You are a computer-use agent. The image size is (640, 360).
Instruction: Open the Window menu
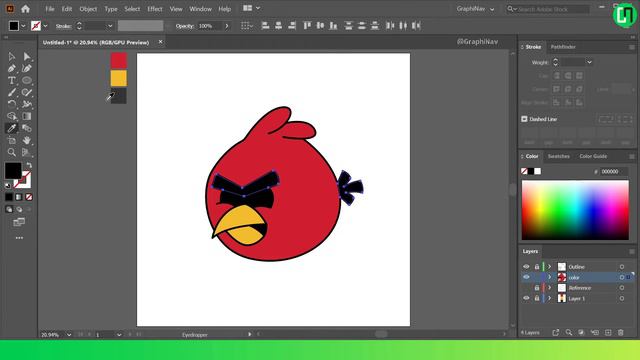200,9
